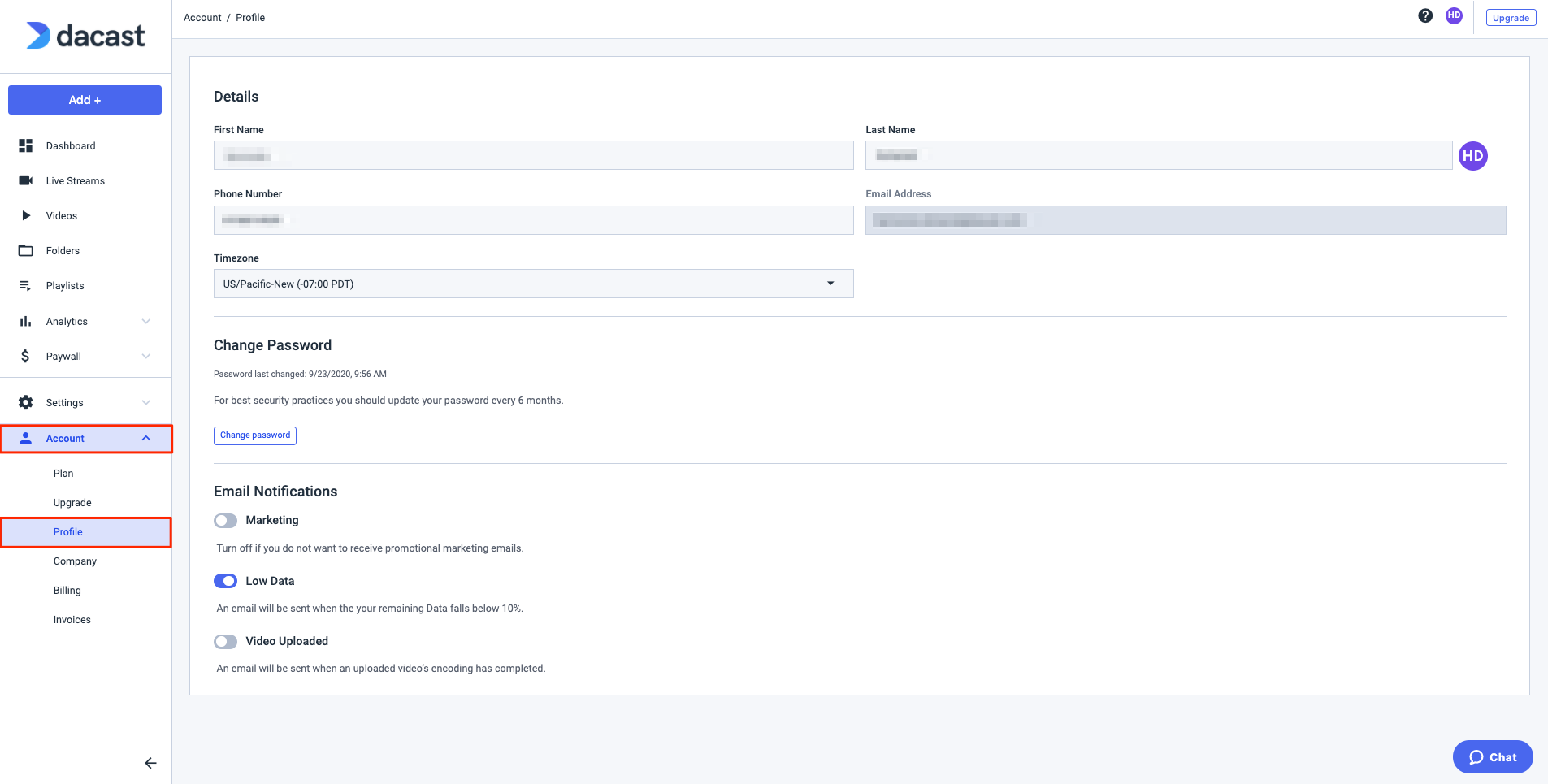Collapse the Account chevron
The height and width of the screenshot is (784, 1548).
click(x=146, y=438)
